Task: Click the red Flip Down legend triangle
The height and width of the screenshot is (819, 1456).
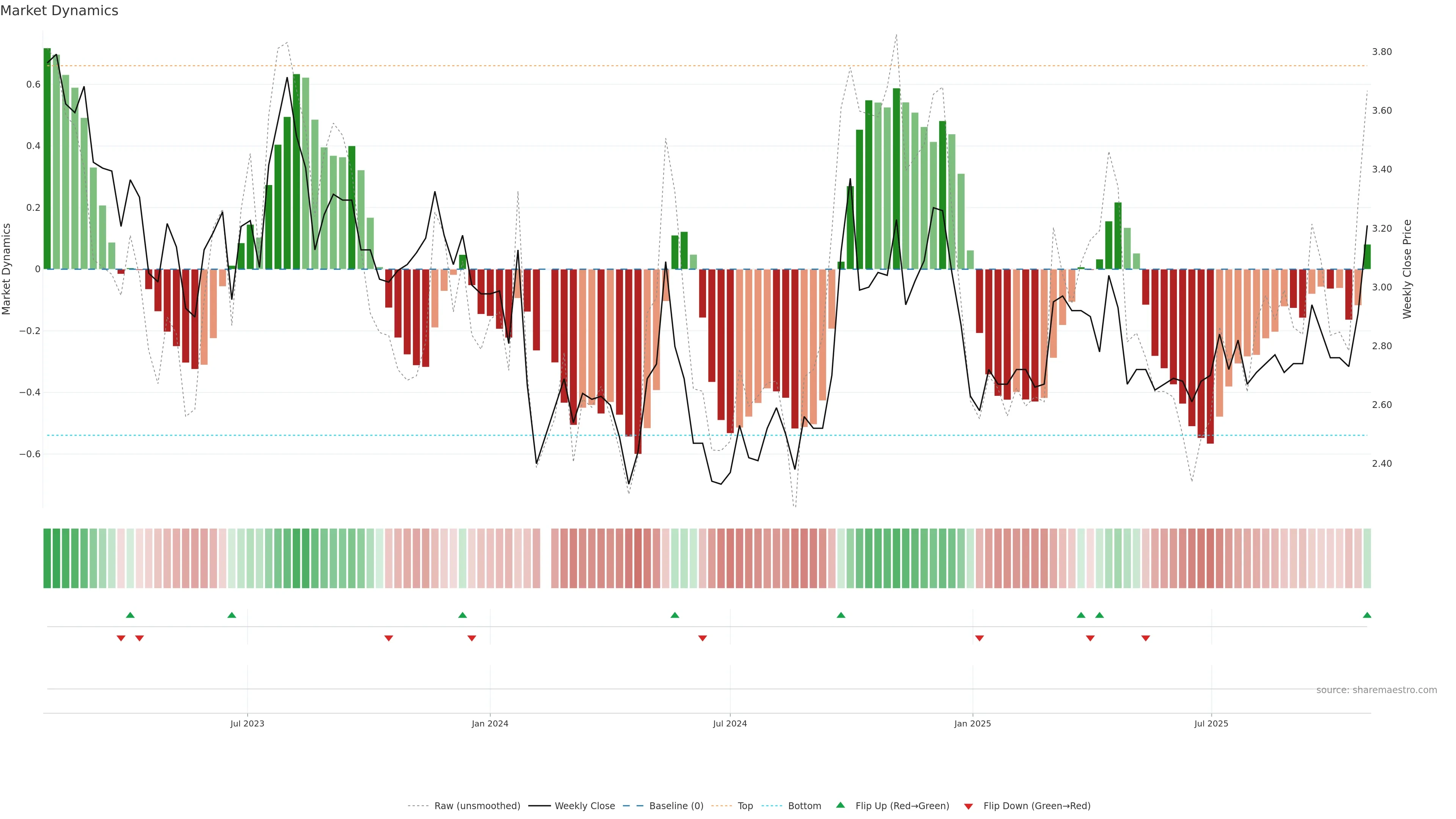Action: (x=968, y=806)
